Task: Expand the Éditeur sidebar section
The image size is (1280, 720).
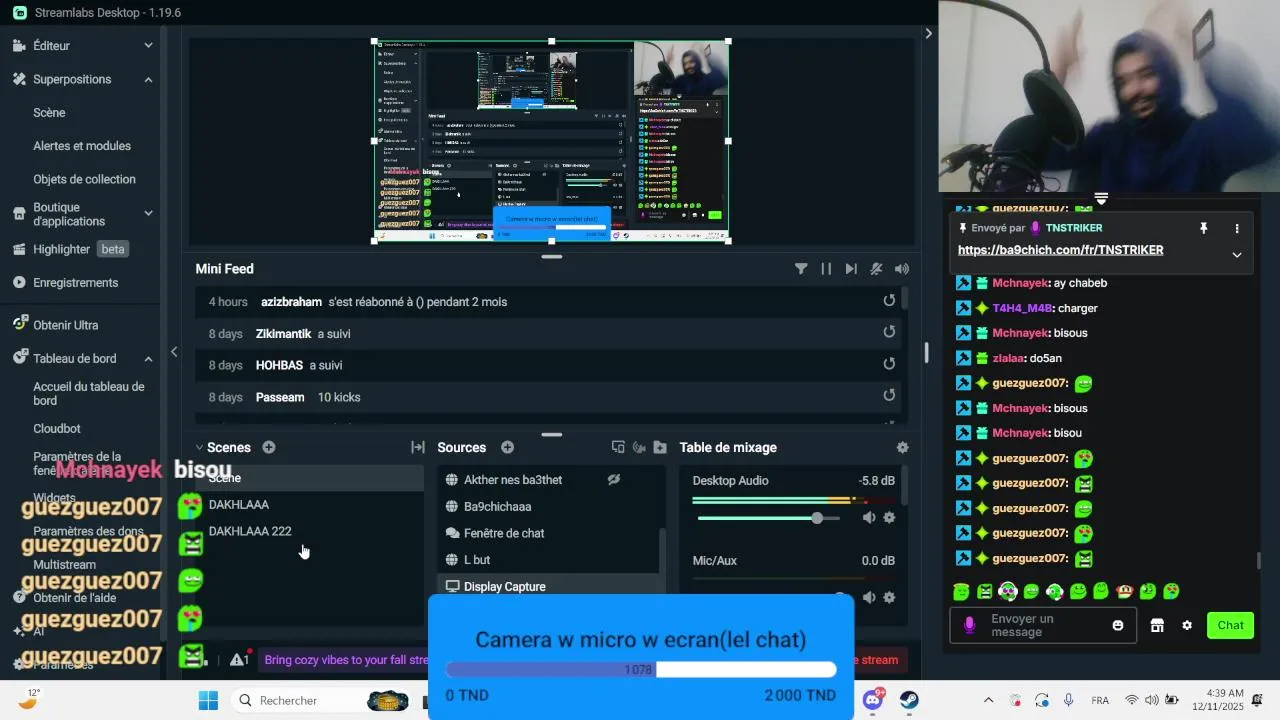Action: click(x=148, y=46)
